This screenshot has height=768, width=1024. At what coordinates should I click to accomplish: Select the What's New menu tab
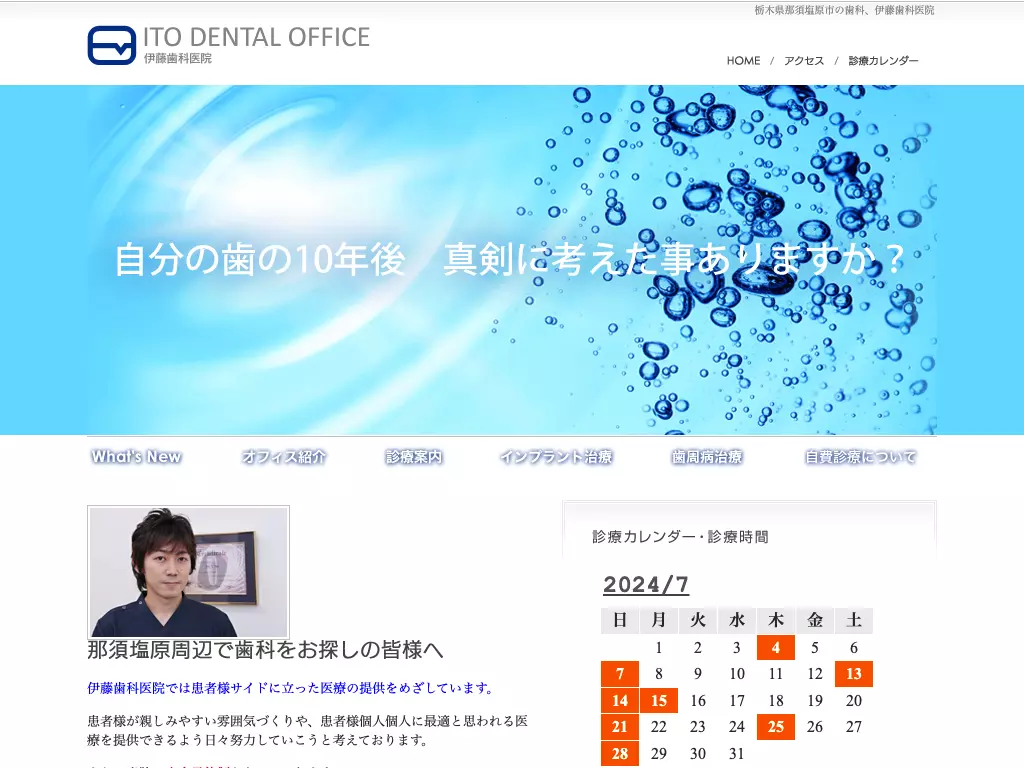tap(136, 456)
